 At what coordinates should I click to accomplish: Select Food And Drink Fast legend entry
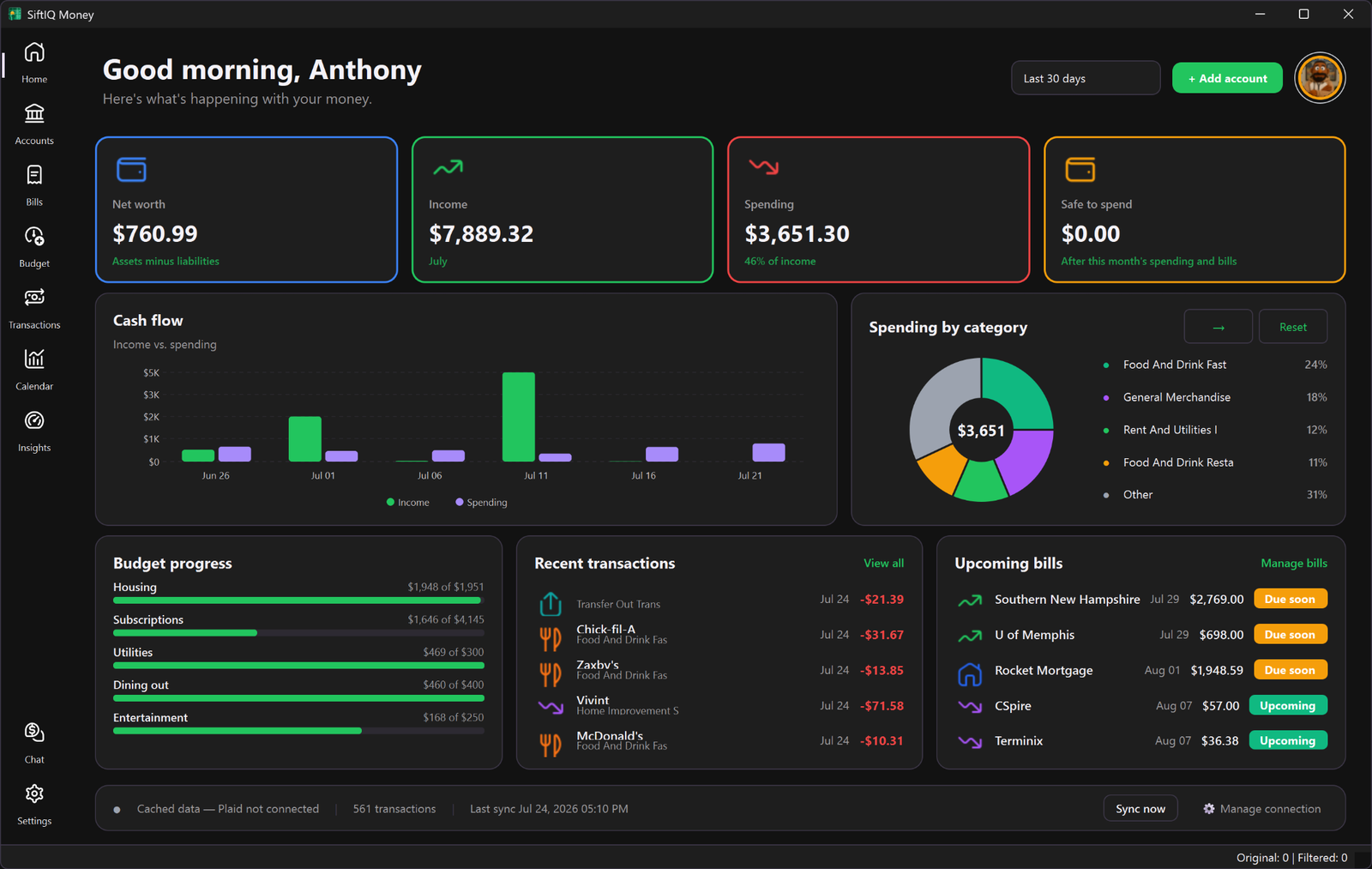(x=1215, y=365)
